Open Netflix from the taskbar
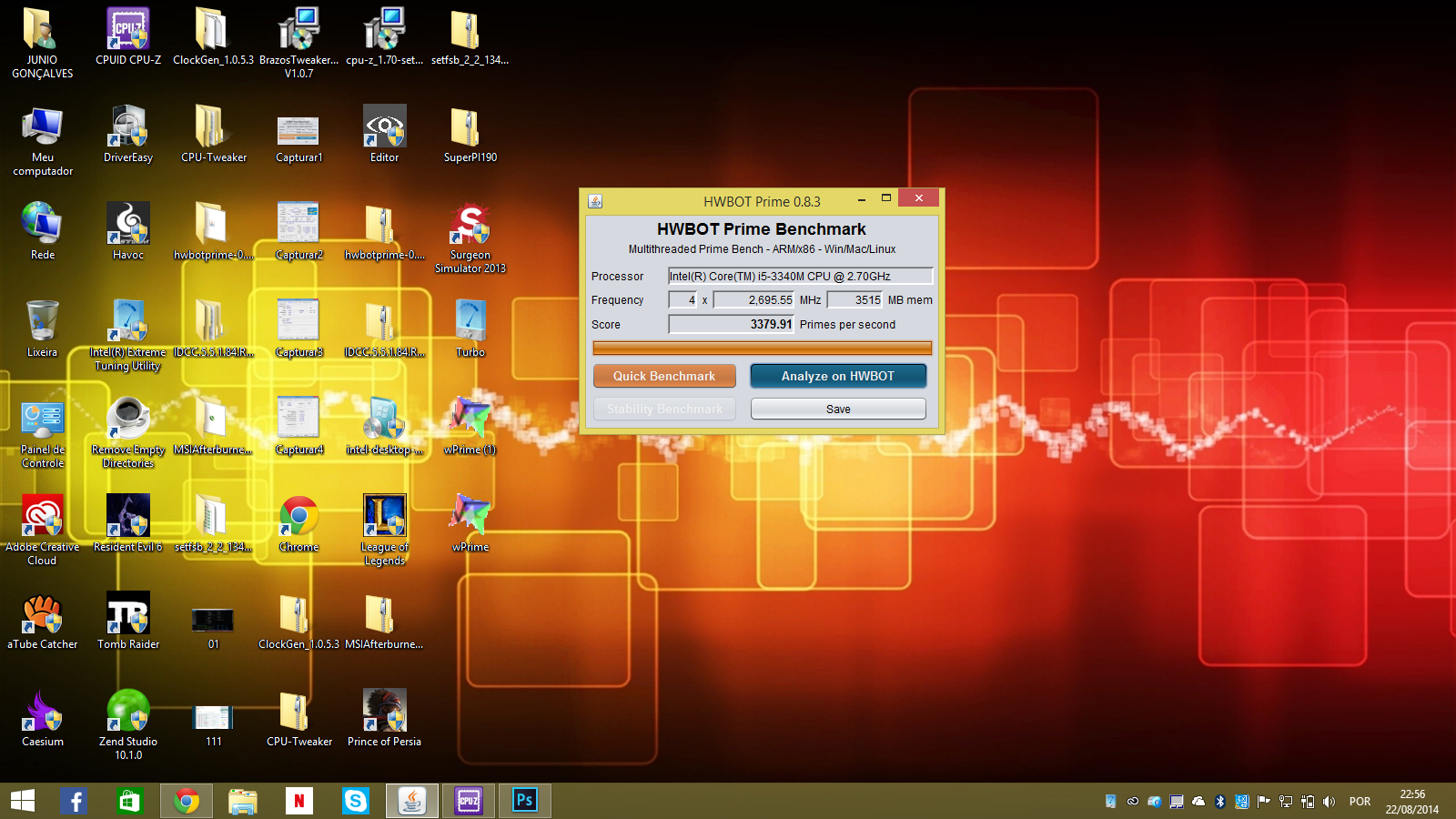 point(298,801)
